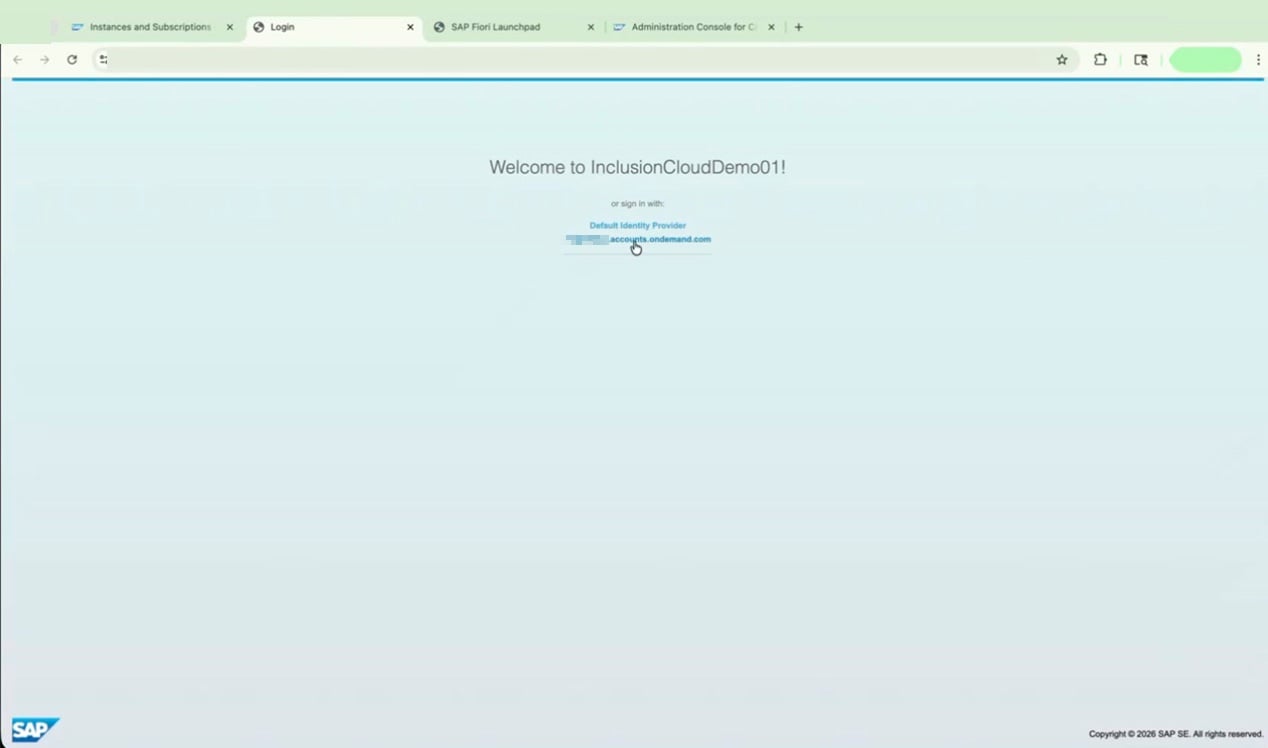Select the Login browser tab
This screenshot has height=748, width=1268.
coord(334,27)
